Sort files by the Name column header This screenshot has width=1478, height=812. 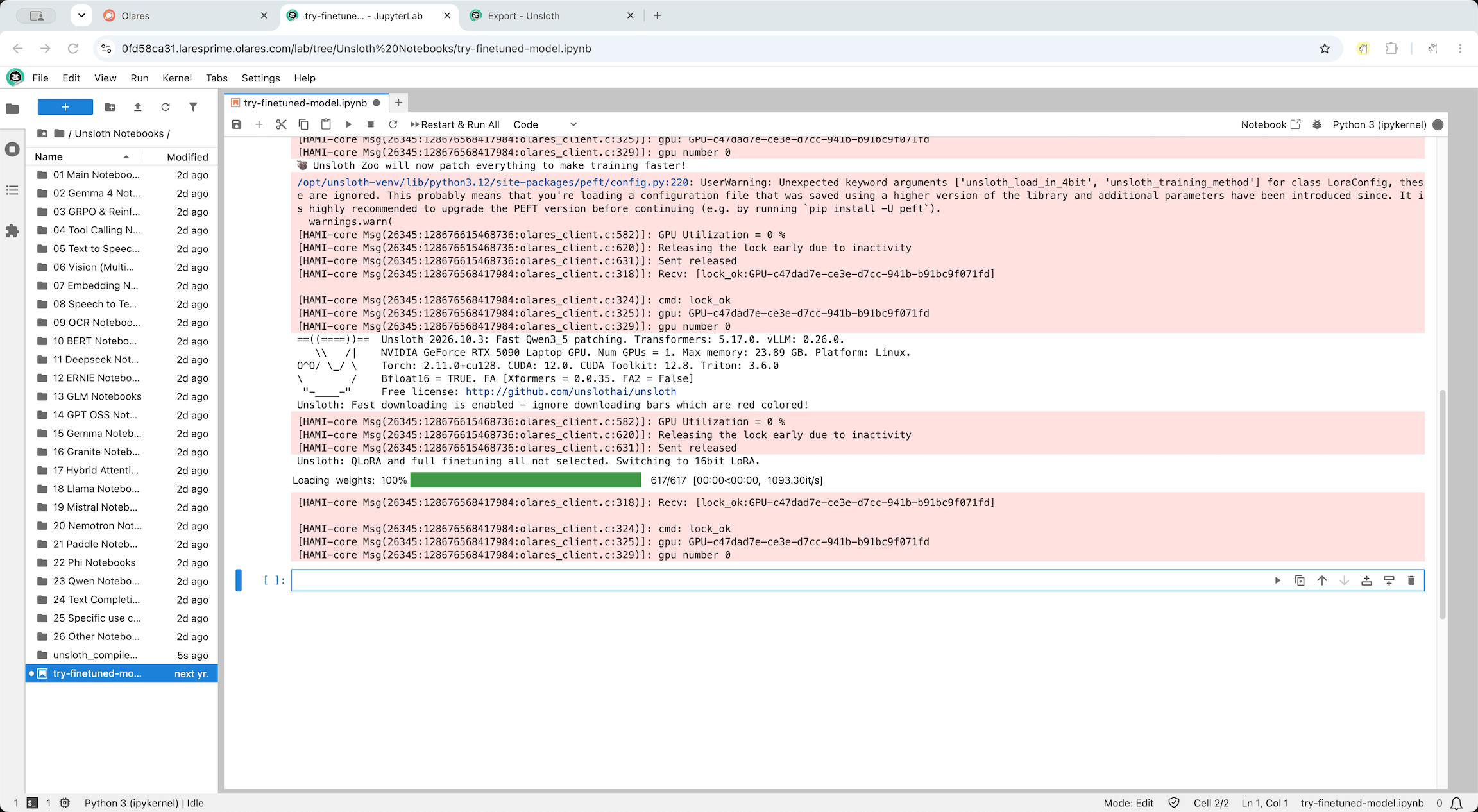click(83, 156)
